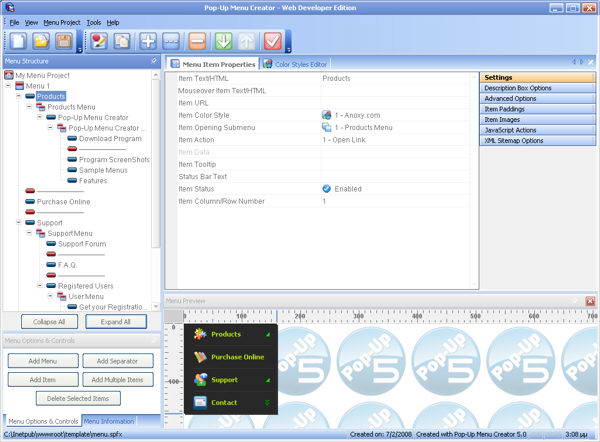
Task: Collapse the Support Menu tree node
Action: tap(29, 233)
